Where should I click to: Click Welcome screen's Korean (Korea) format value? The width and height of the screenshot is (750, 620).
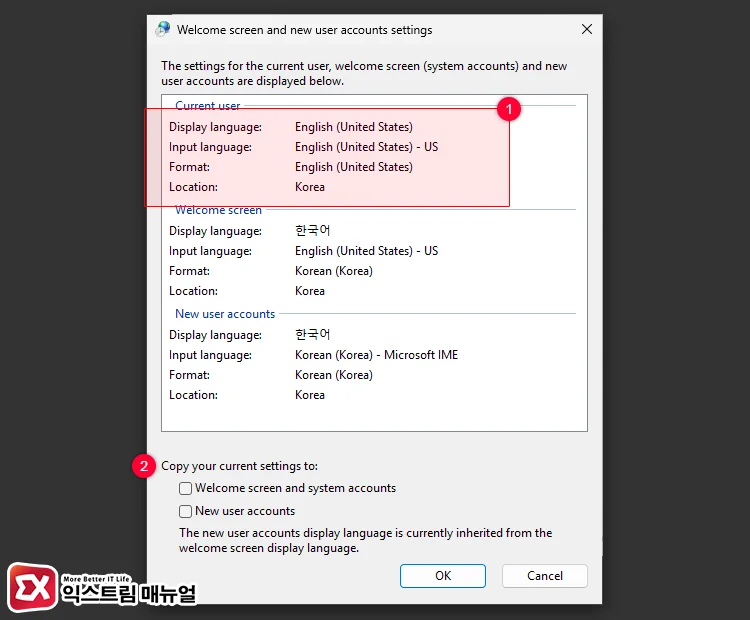point(333,271)
